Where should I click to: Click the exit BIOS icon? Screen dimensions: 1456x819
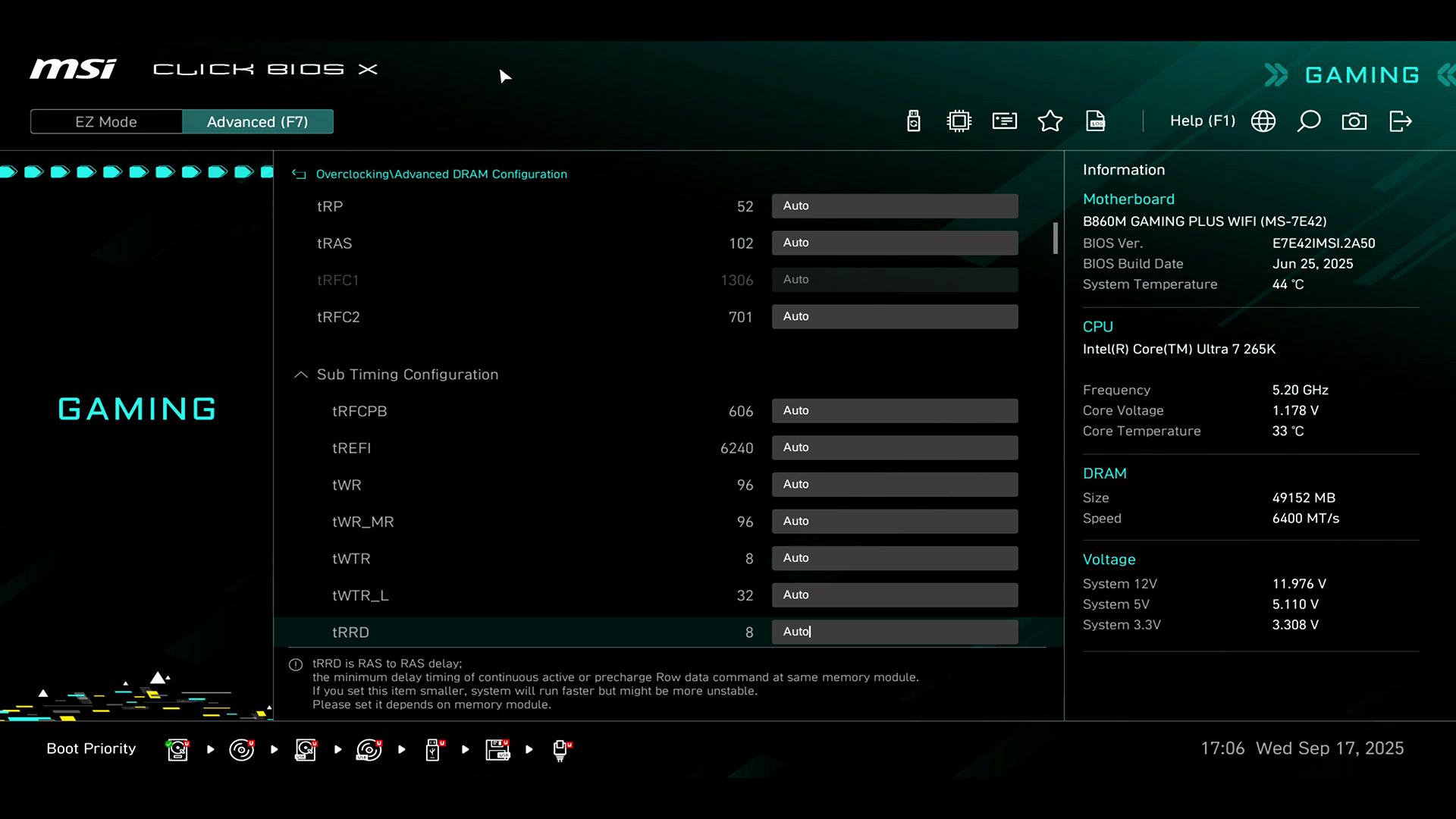point(1400,121)
